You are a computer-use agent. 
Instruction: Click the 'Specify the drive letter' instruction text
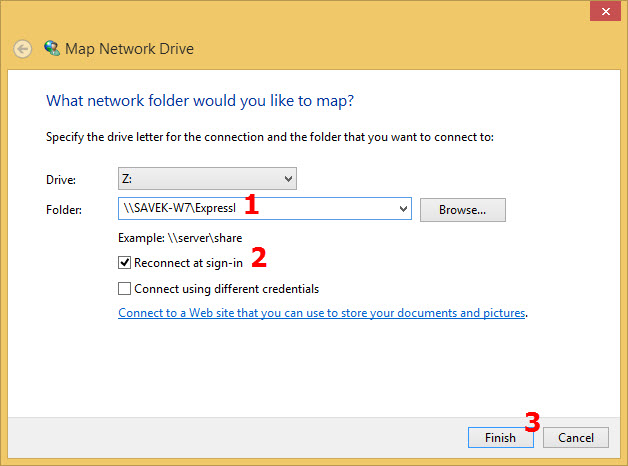coord(270,137)
